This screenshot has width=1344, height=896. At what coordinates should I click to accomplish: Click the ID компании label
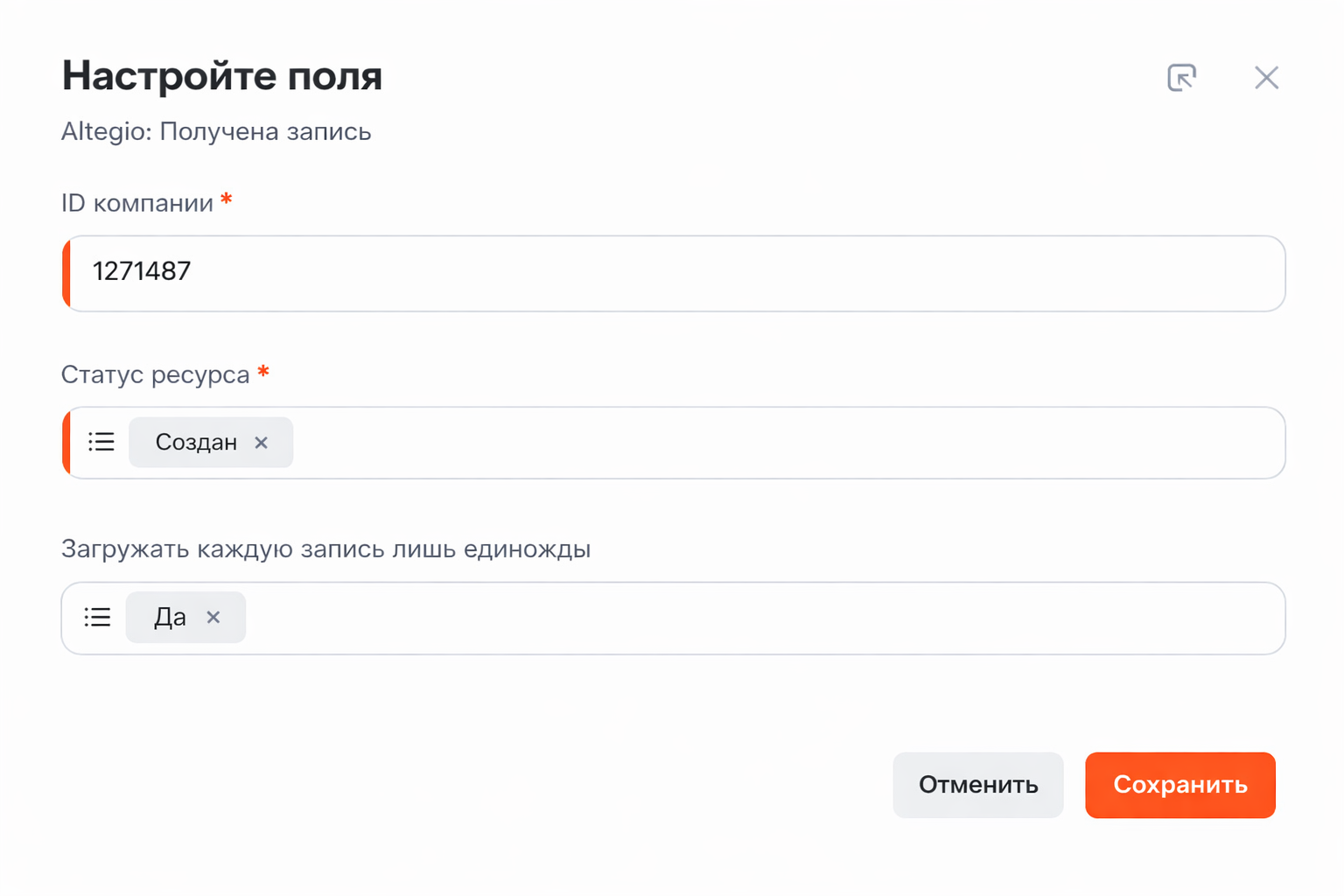point(137,203)
